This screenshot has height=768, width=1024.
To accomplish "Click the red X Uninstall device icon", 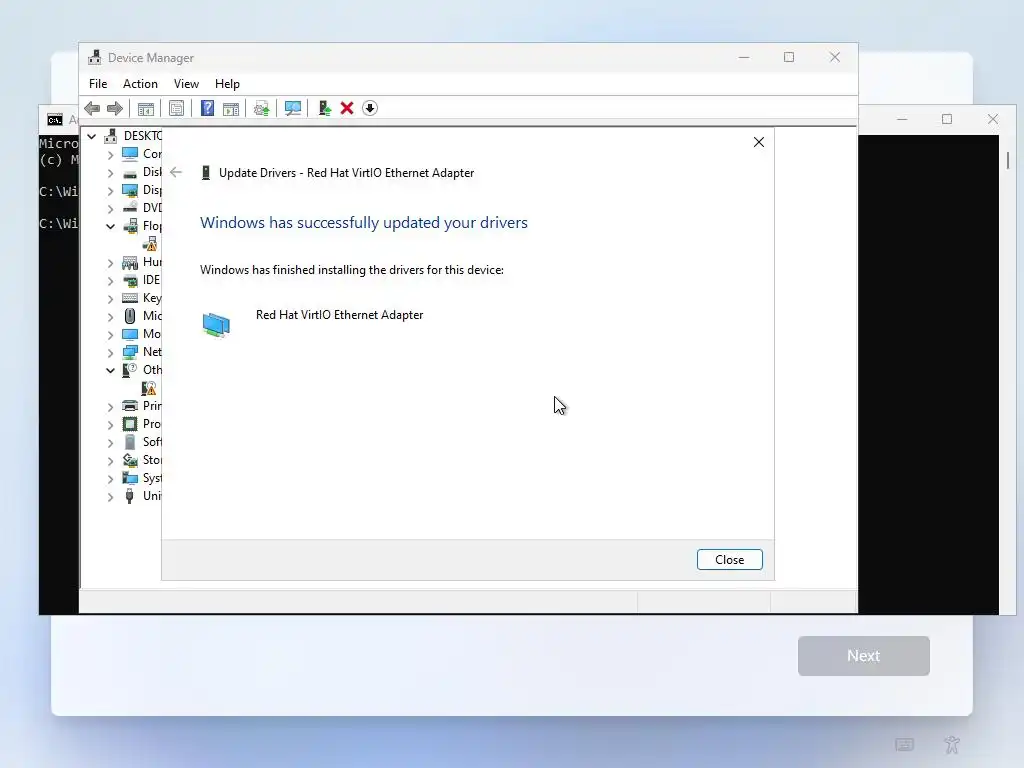I will 347,108.
